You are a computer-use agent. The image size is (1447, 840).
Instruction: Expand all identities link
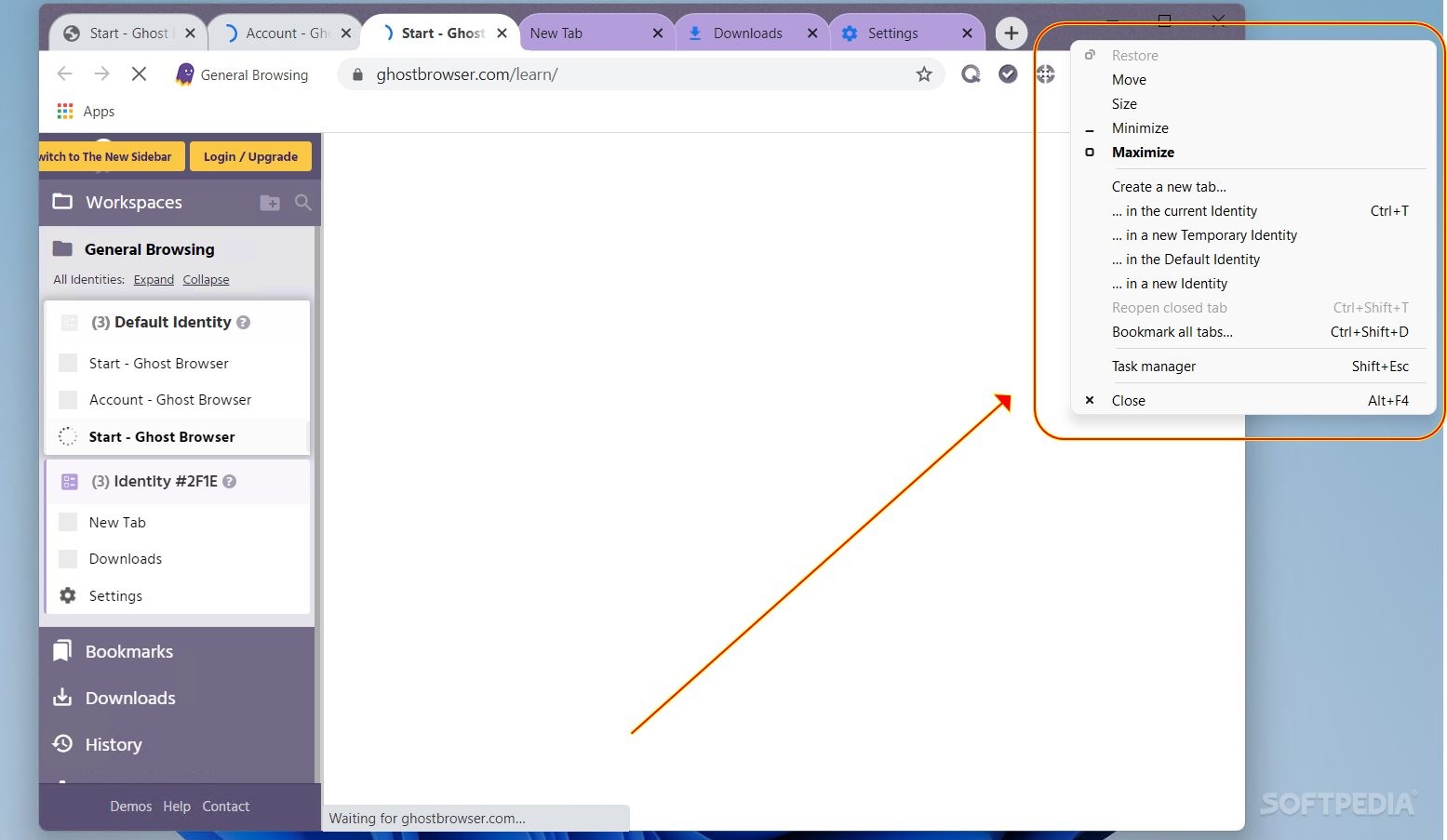(x=154, y=280)
